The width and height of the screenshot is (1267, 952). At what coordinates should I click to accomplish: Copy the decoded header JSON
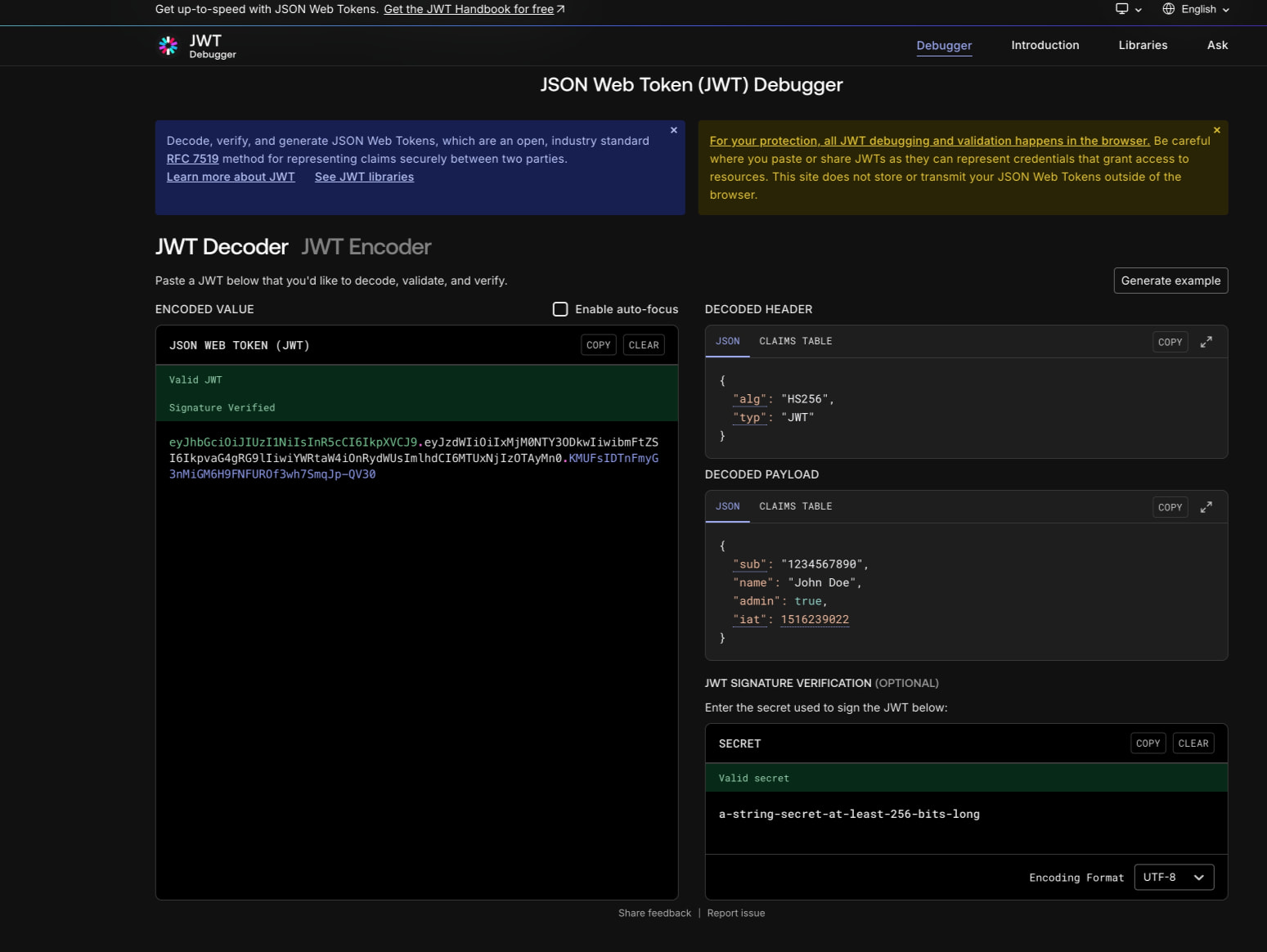pyautogui.click(x=1170, y=342)
